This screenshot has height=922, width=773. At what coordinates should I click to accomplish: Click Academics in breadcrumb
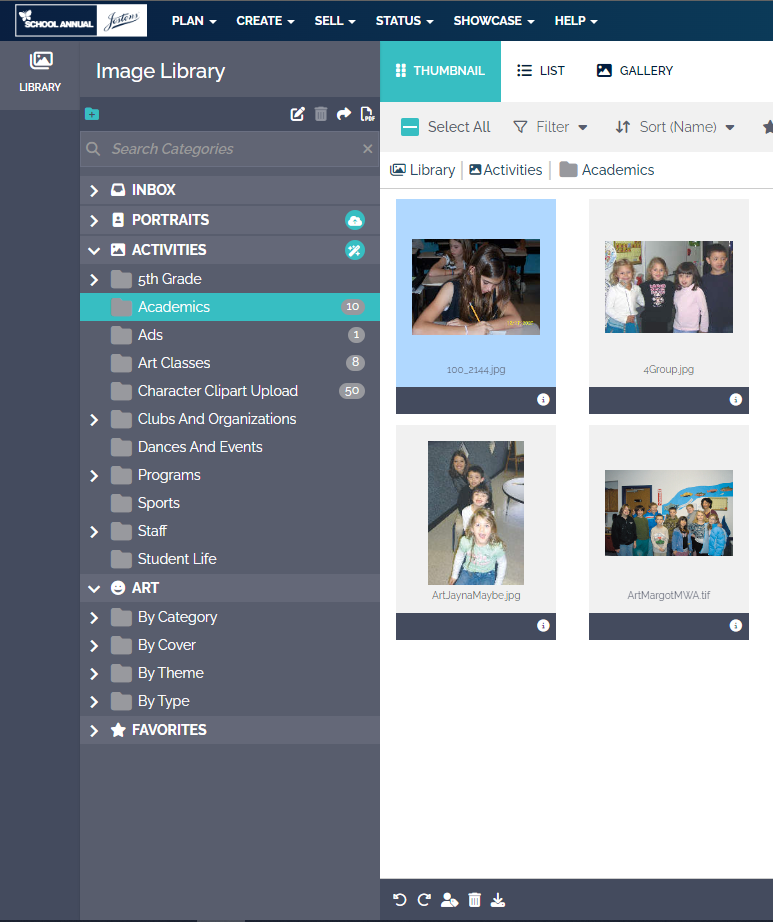point(607,170)
